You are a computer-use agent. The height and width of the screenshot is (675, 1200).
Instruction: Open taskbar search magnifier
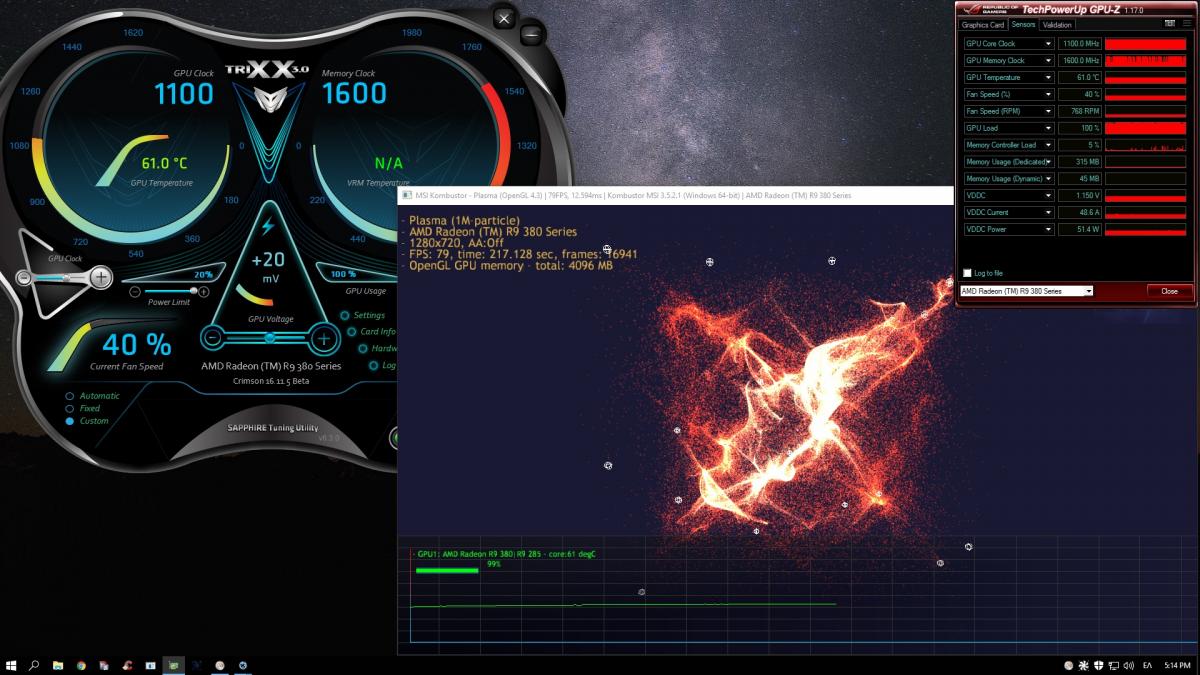(35, 664)
